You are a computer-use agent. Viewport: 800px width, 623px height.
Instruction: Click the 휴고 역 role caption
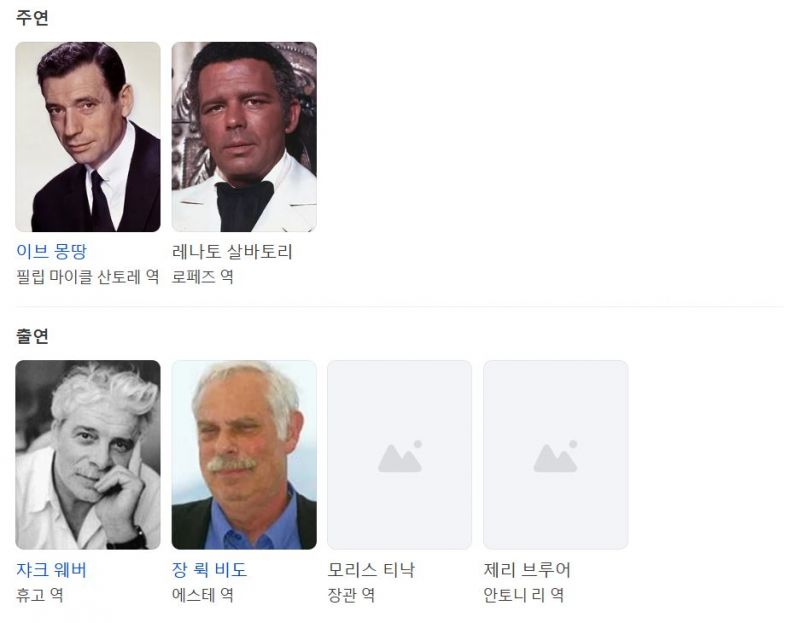tap(40, 595)
